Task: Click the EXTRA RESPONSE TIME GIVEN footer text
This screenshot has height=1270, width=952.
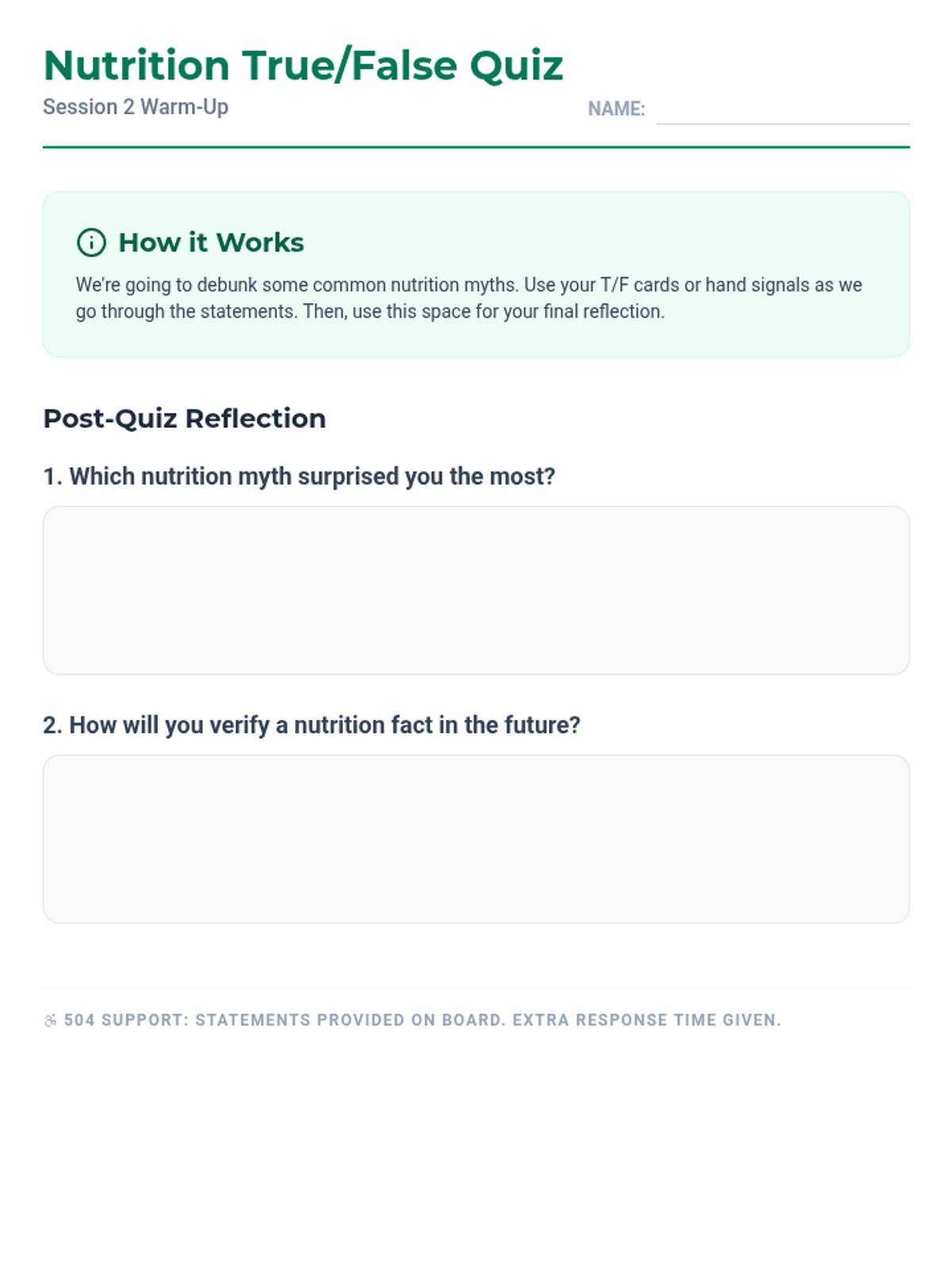Action: tap(647, 1020)
